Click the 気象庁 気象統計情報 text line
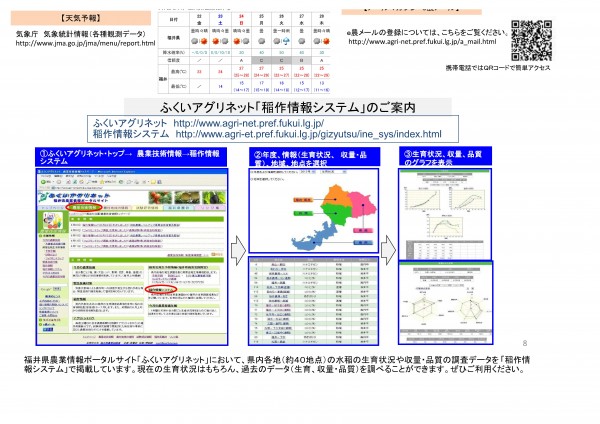This screenshot has width=600, height=424. (x=81, y=34)
